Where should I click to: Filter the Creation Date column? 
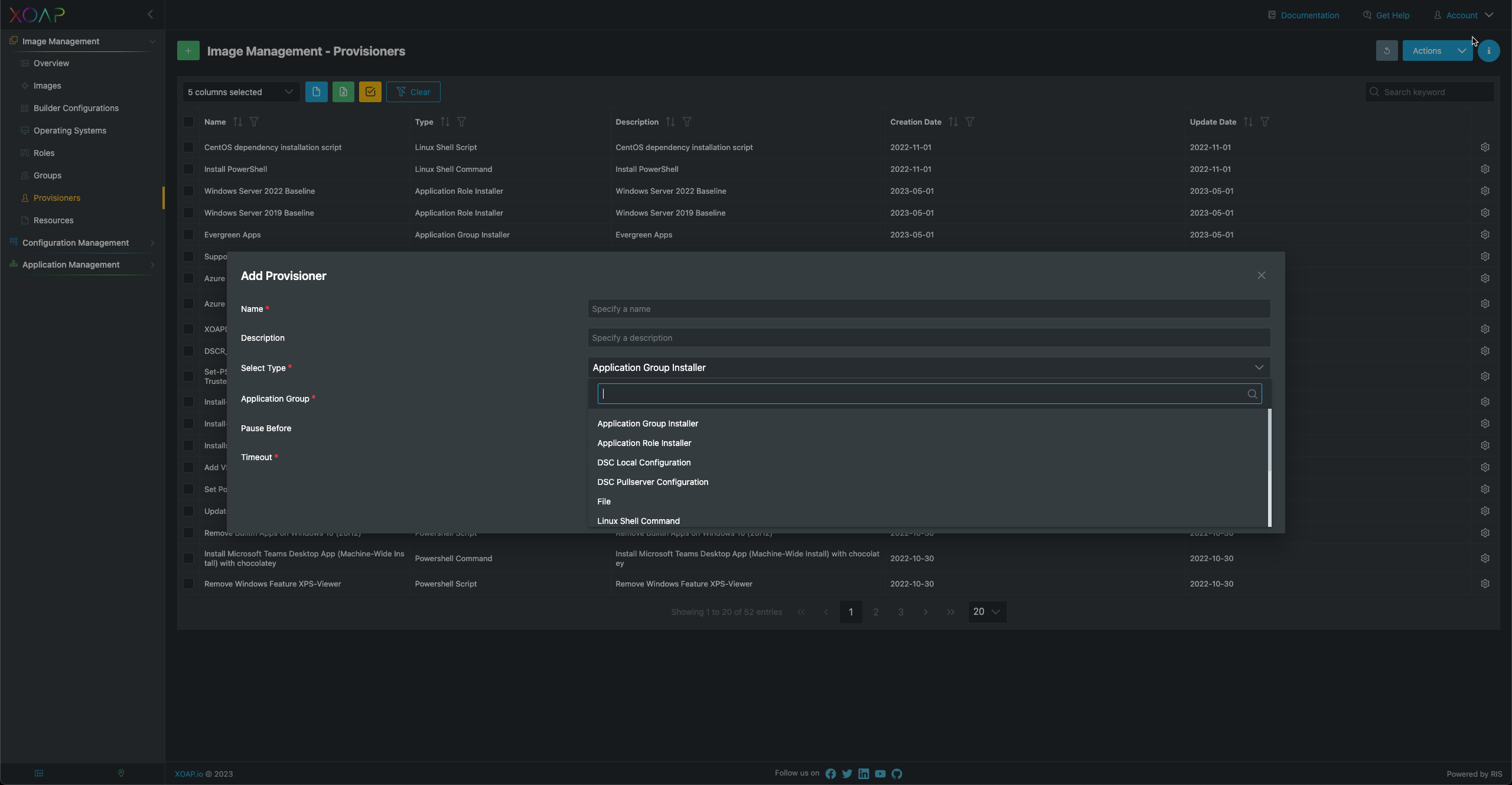(970, 122)
